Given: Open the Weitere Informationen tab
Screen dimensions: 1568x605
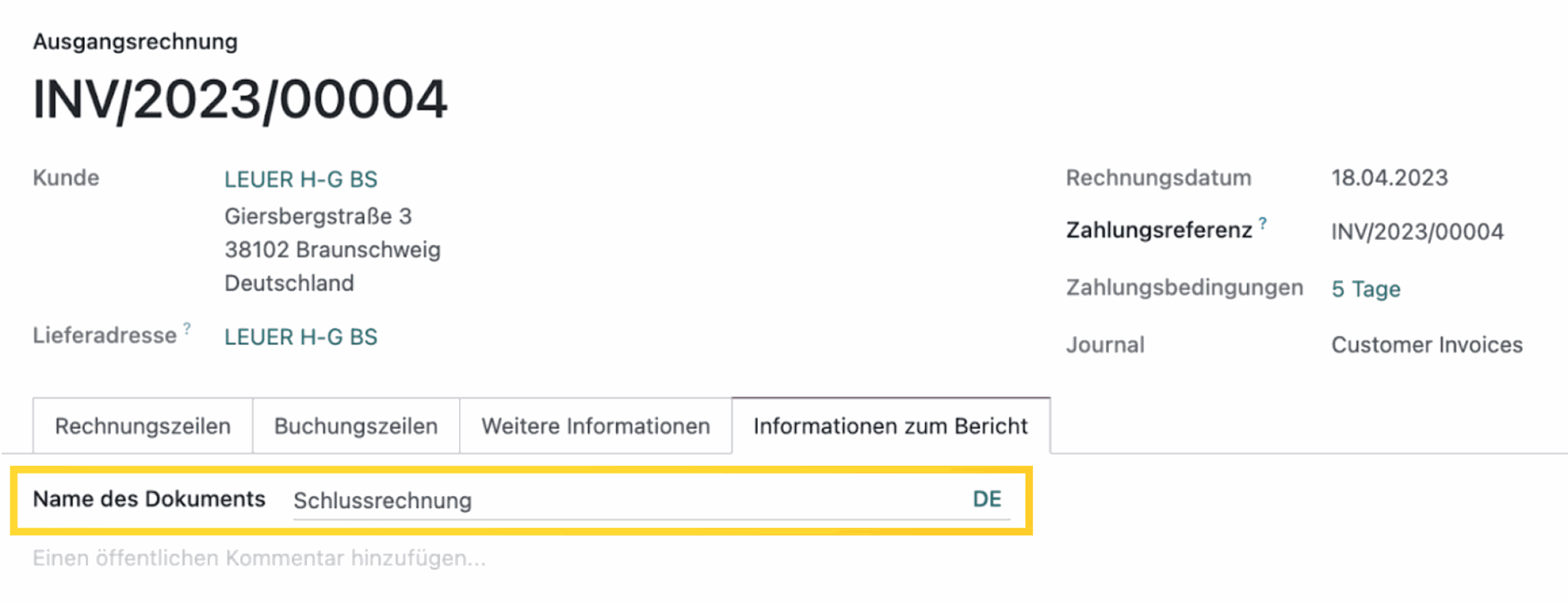Looking at the screenshot, I should click(595, 426).
